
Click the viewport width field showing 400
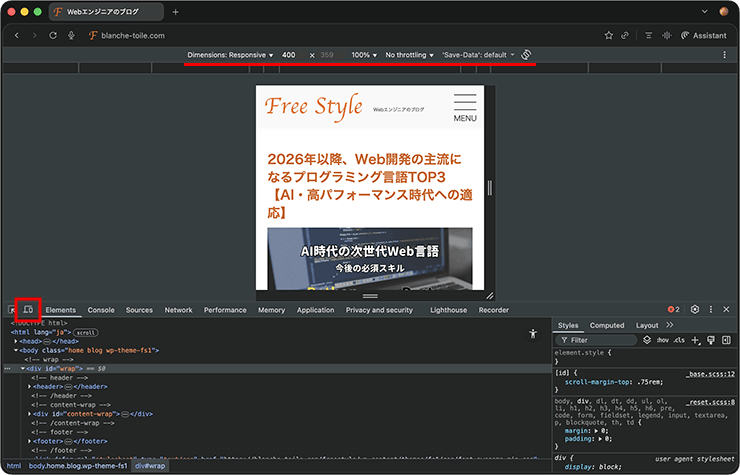(289, 55)
